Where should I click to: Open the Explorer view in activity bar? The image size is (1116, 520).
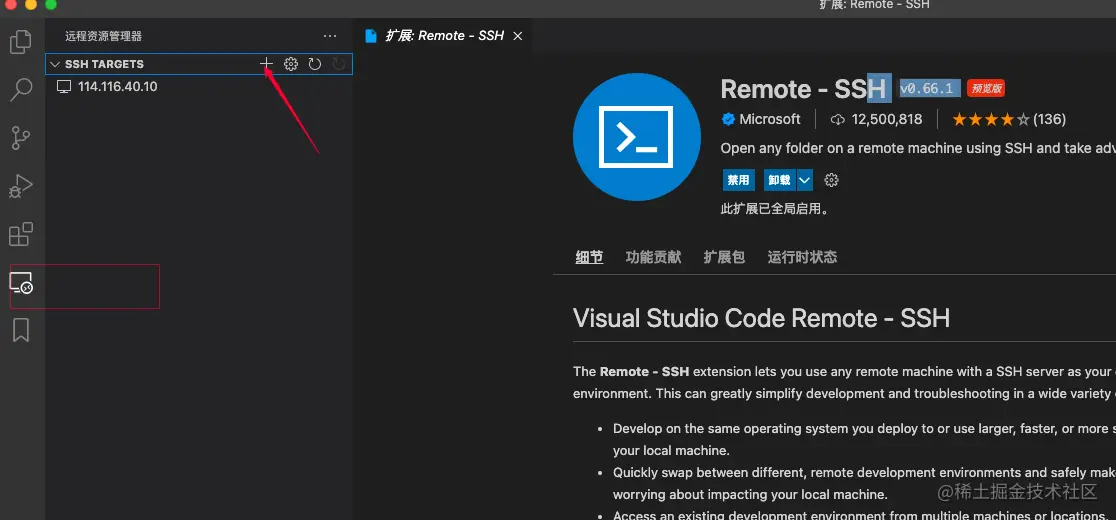tap(21, 42)
